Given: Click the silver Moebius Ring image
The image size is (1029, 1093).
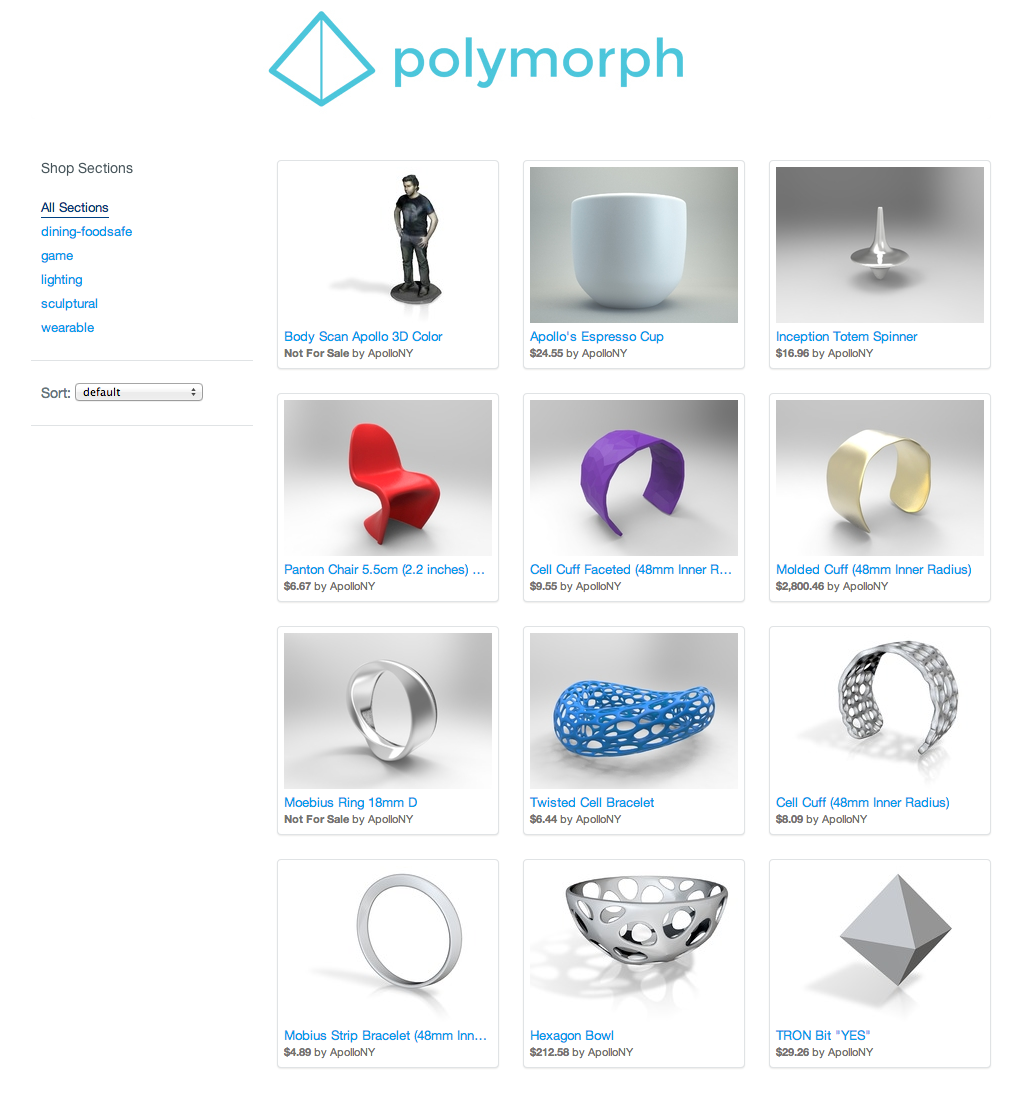Looking at the screenshot, I should point(388,711).
